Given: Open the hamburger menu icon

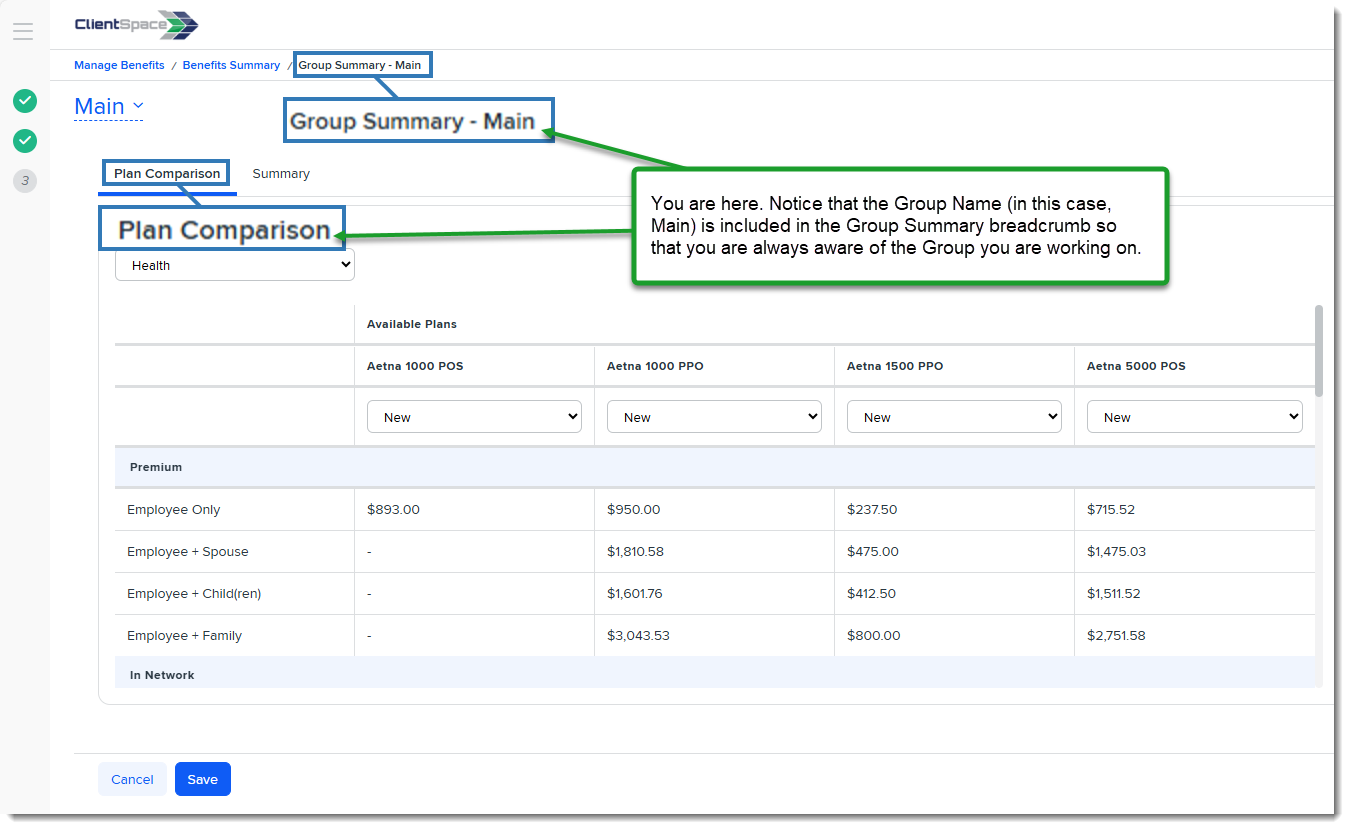Looking at the screenshot, I should 23,31.
